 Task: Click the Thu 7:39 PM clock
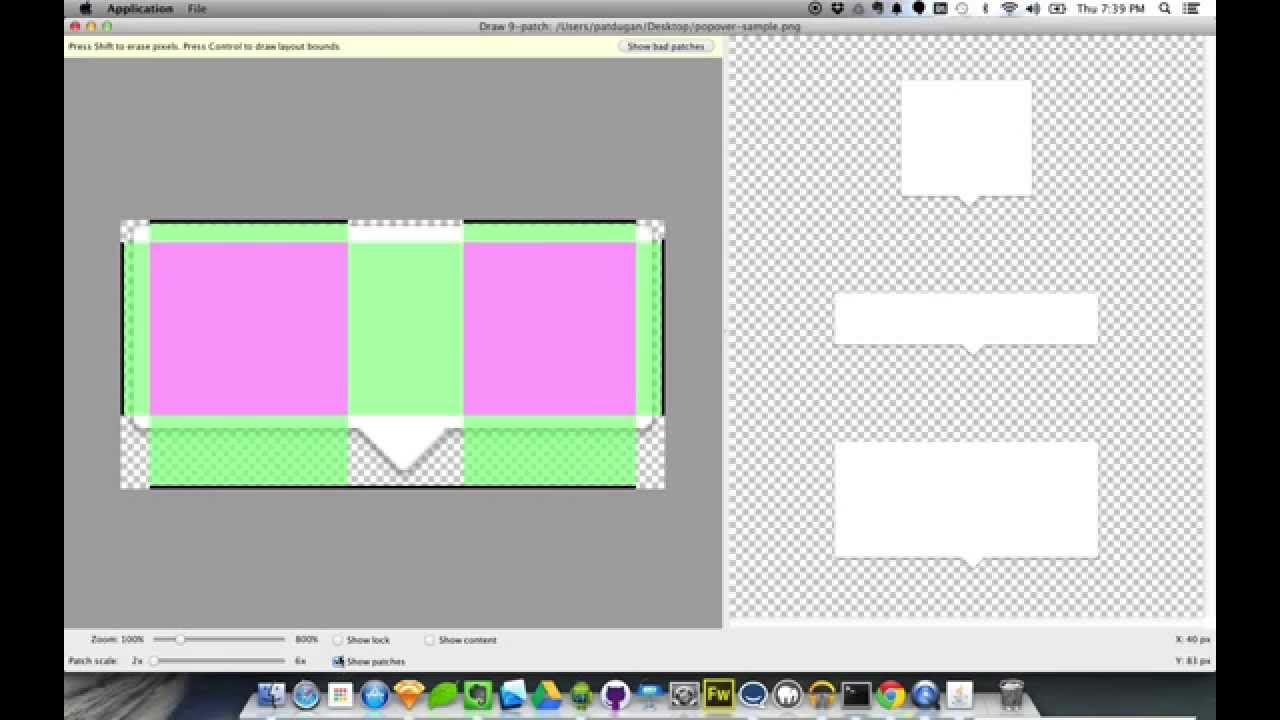click(1111, 9)
